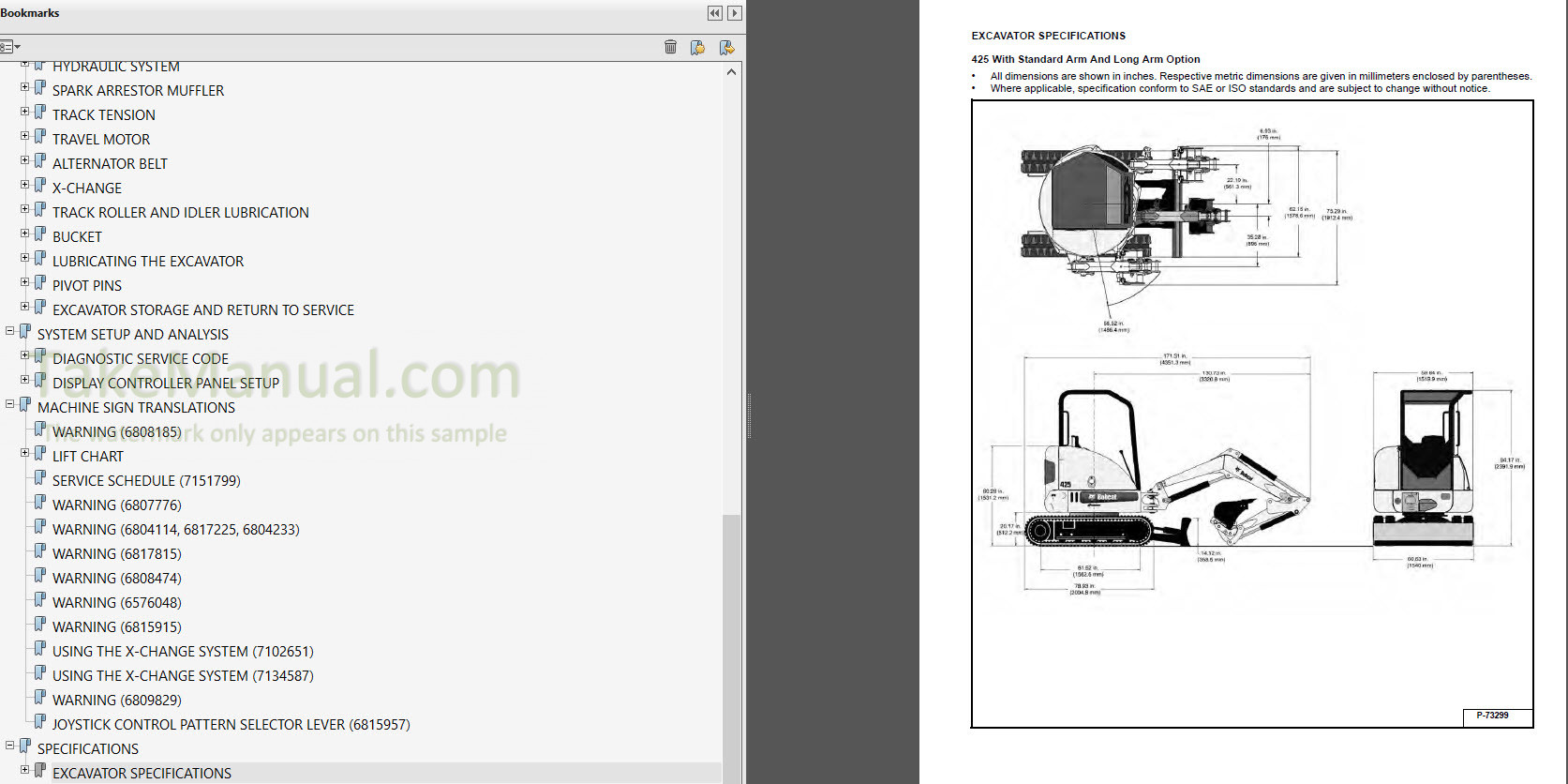Screen dimensions: 1568x784
Task: Click bookmark icon beside SERVICE SCHEDULE (7151799)
Action: (x=40, y=479)
